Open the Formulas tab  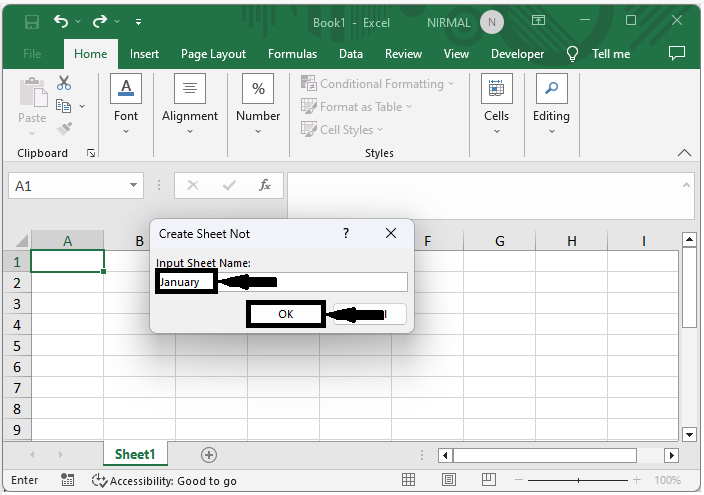(x=292, y=54)
